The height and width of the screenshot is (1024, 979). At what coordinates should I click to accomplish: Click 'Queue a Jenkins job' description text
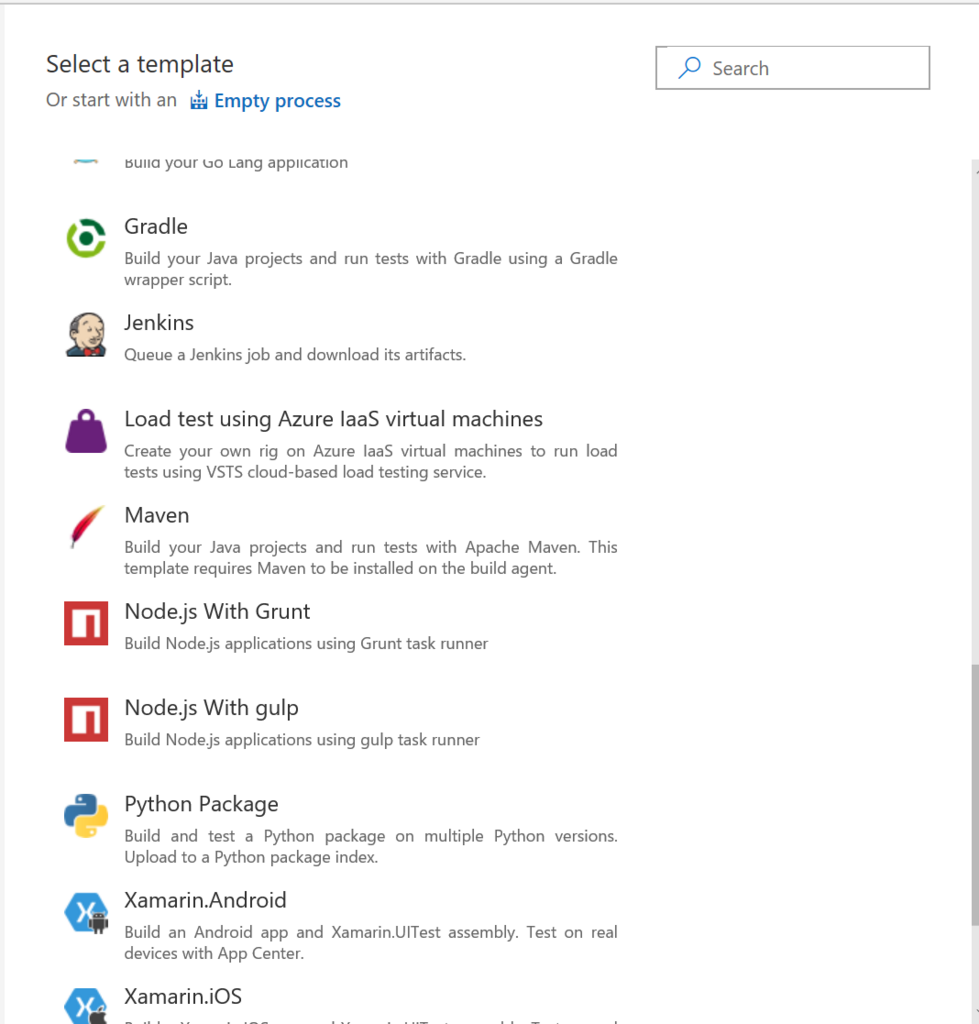click(x=295, y=355)
